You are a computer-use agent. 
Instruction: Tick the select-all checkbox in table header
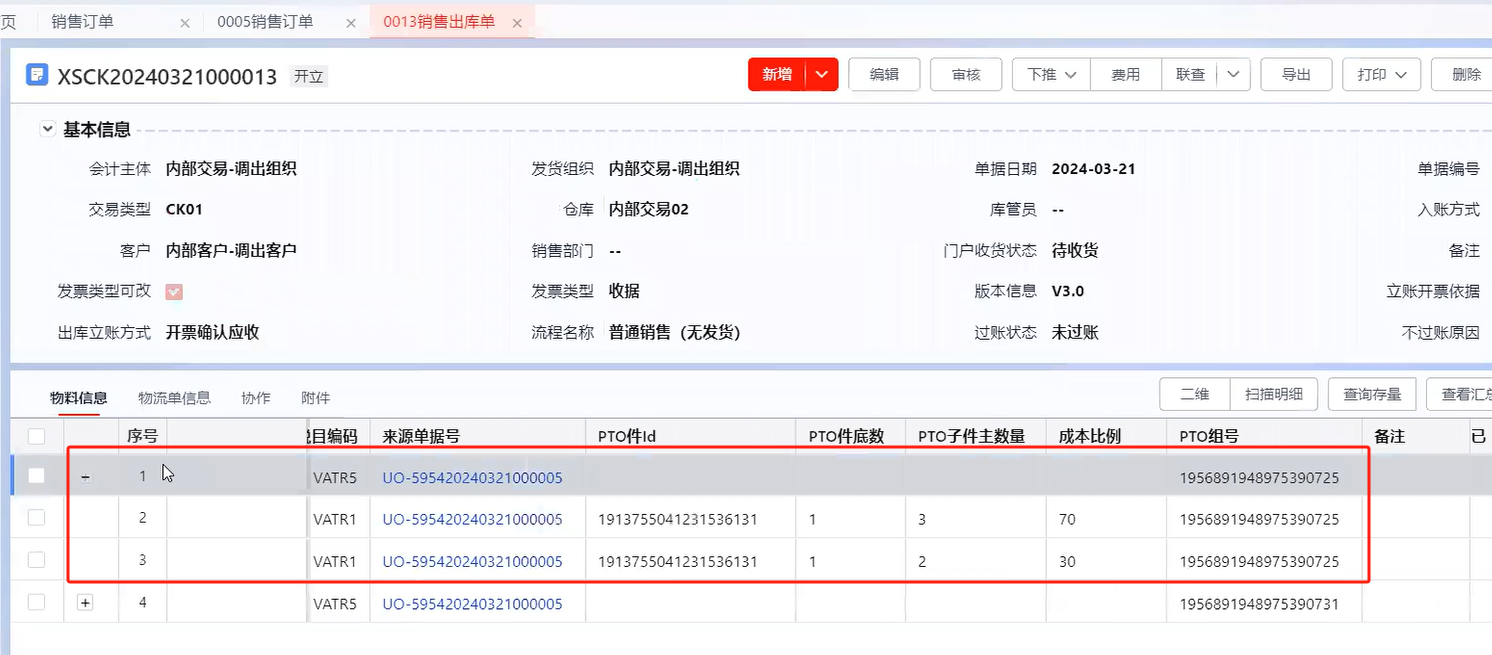click(37, 436)
